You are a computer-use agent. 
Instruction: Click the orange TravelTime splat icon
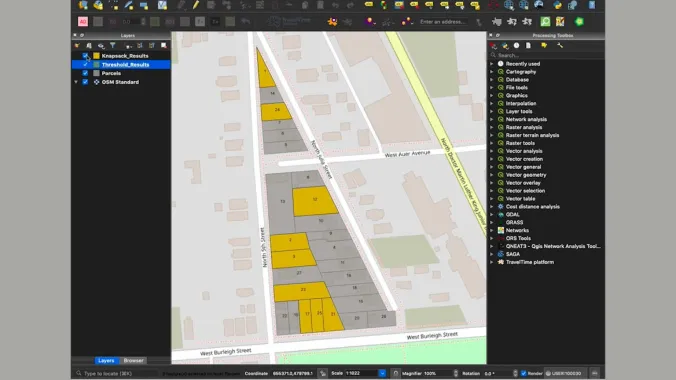click(x=332, y=22)
